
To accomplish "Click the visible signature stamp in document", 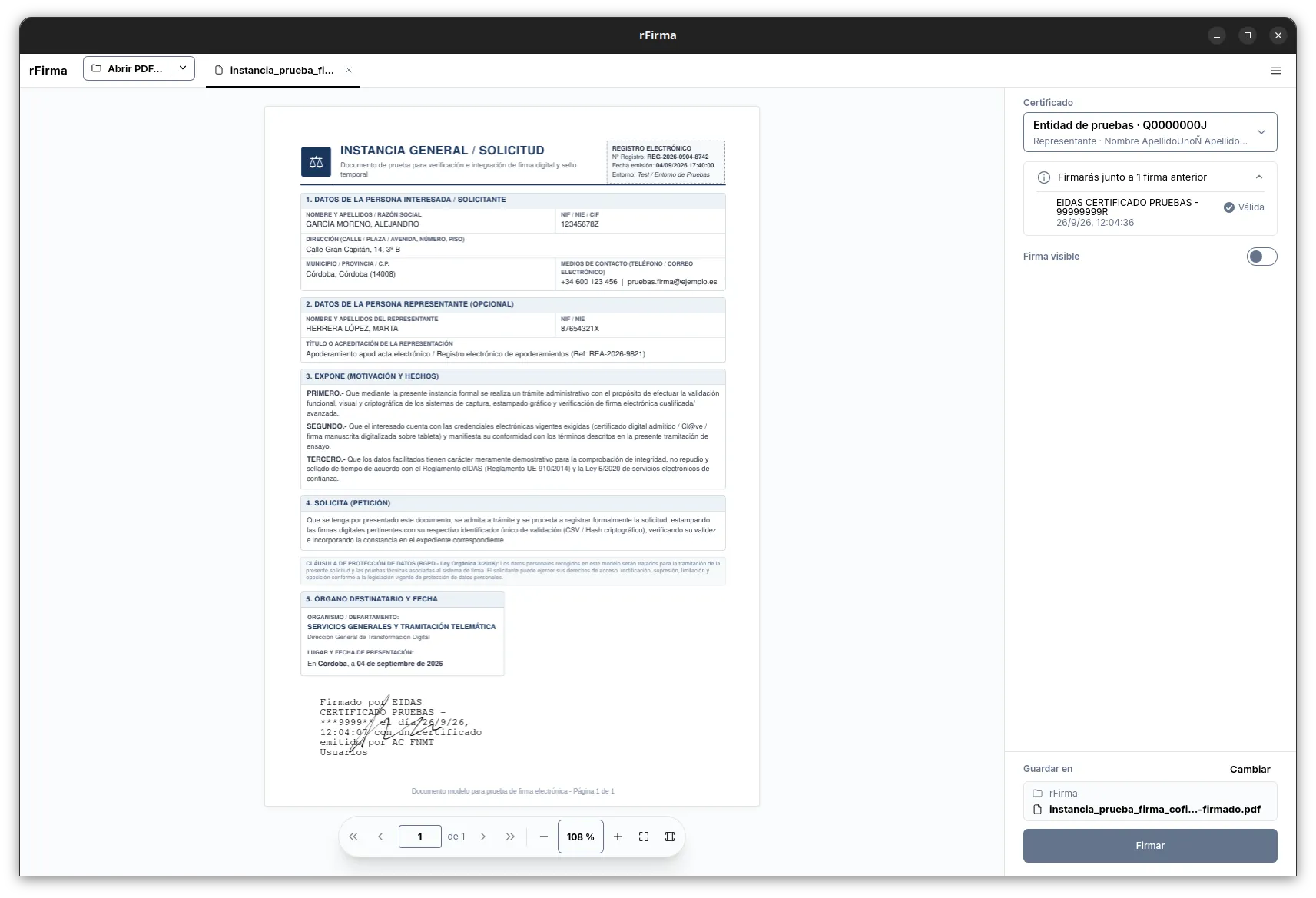I will [400, 727].
